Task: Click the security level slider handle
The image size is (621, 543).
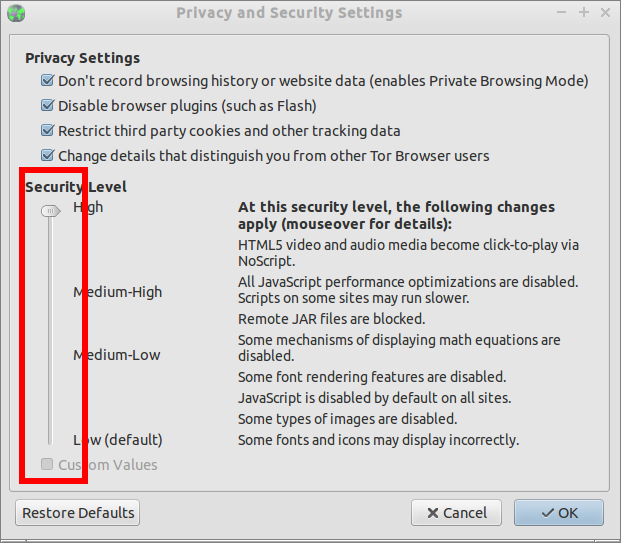Action: [49, 211]
